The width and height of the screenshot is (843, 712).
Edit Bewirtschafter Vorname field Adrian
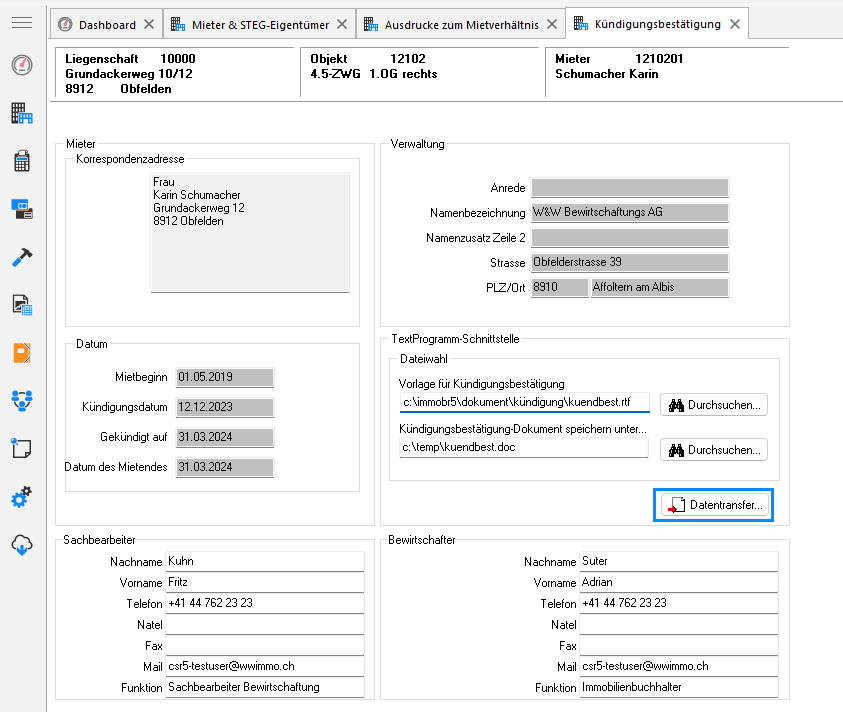[678, 582]
